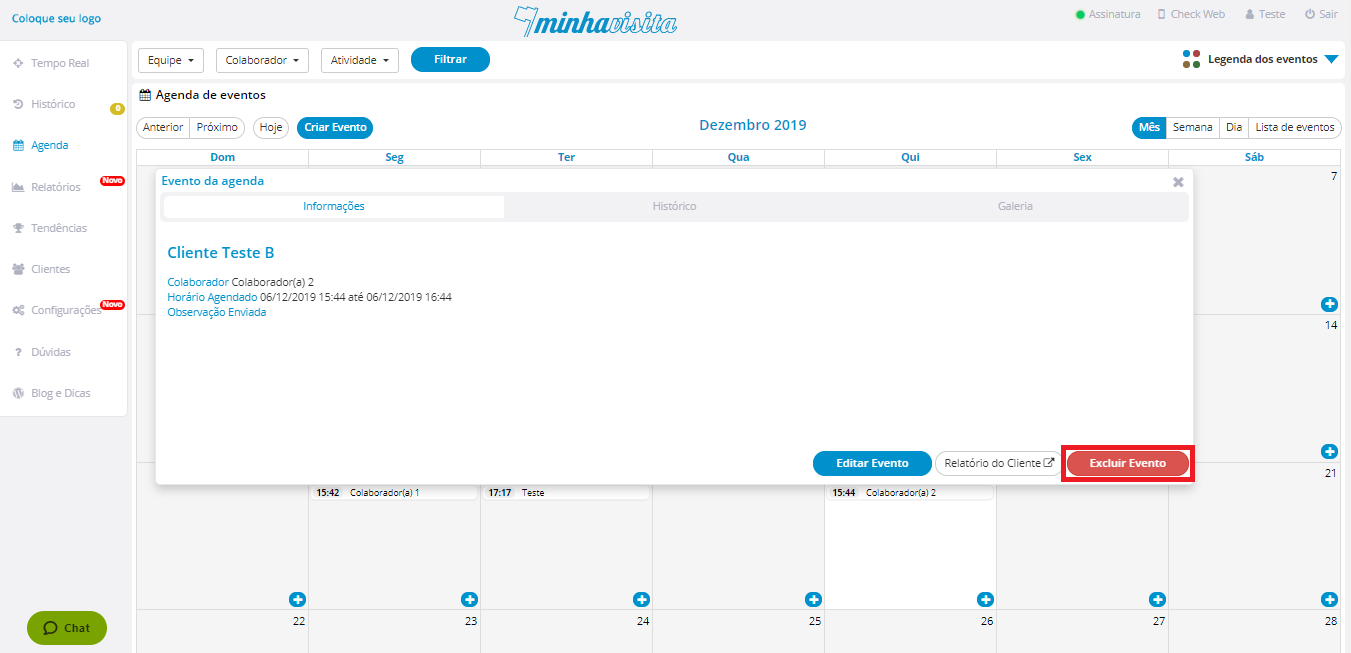Open Tendências trophy menu item
This screenshot has height=653, width=1351.
pos(58,228)
